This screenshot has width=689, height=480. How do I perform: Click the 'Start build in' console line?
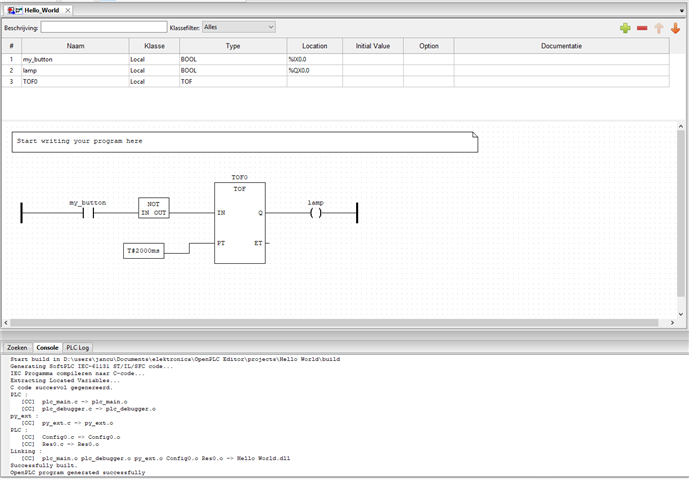pyautogui.click(x=175, y=359)
